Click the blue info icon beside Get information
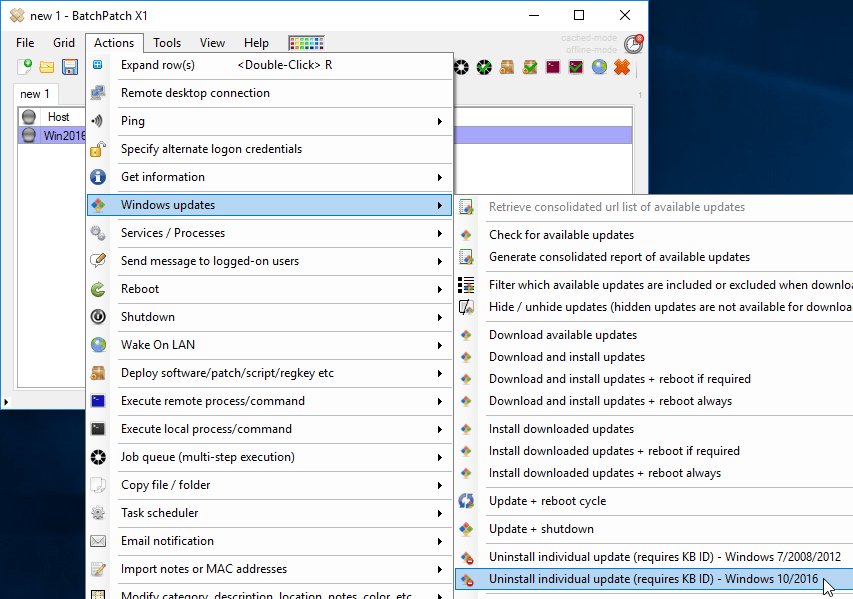This screenshot has height=599, width=853. coord(98,177)
